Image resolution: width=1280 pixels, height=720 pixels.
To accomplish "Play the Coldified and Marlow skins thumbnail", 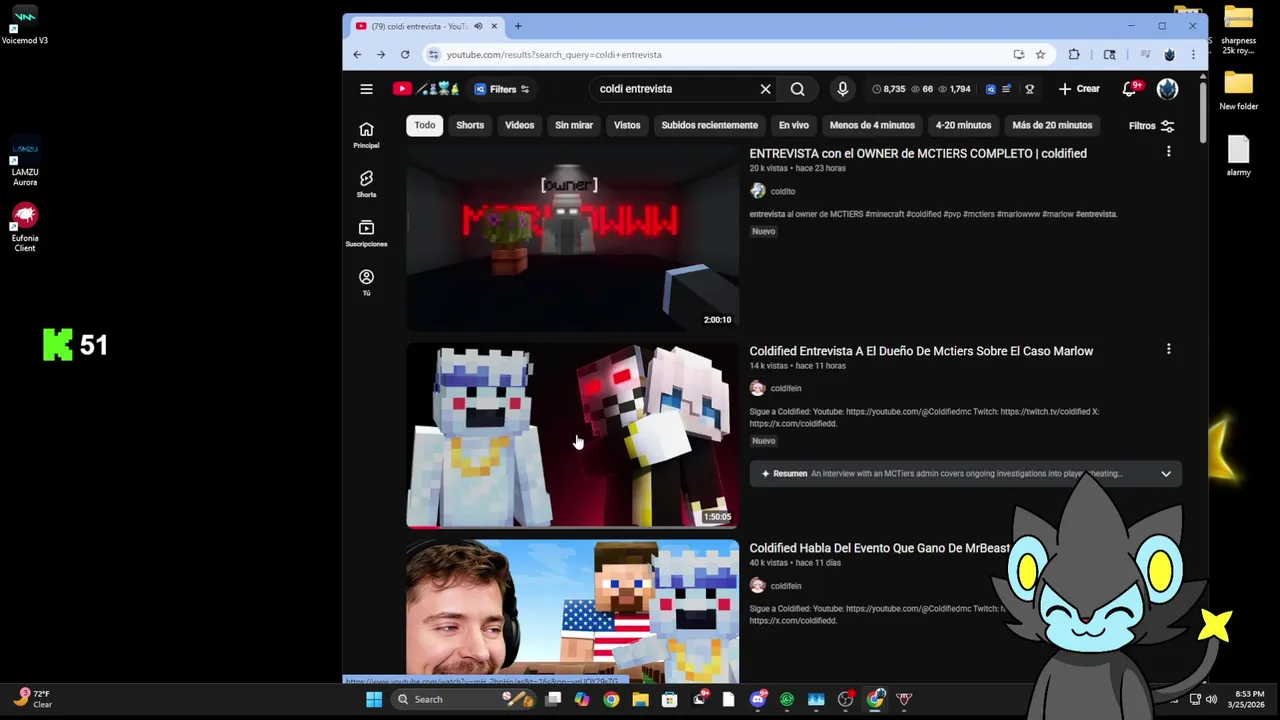I will [x=572, y=435].
